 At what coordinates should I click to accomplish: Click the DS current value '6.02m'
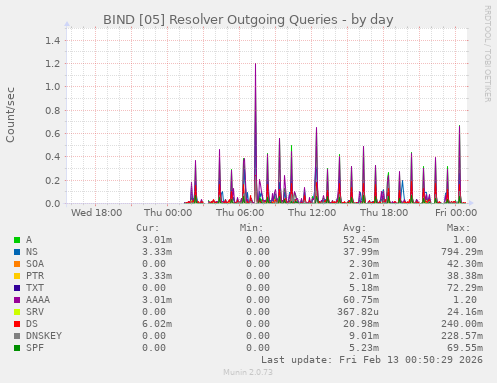[157, 324]
